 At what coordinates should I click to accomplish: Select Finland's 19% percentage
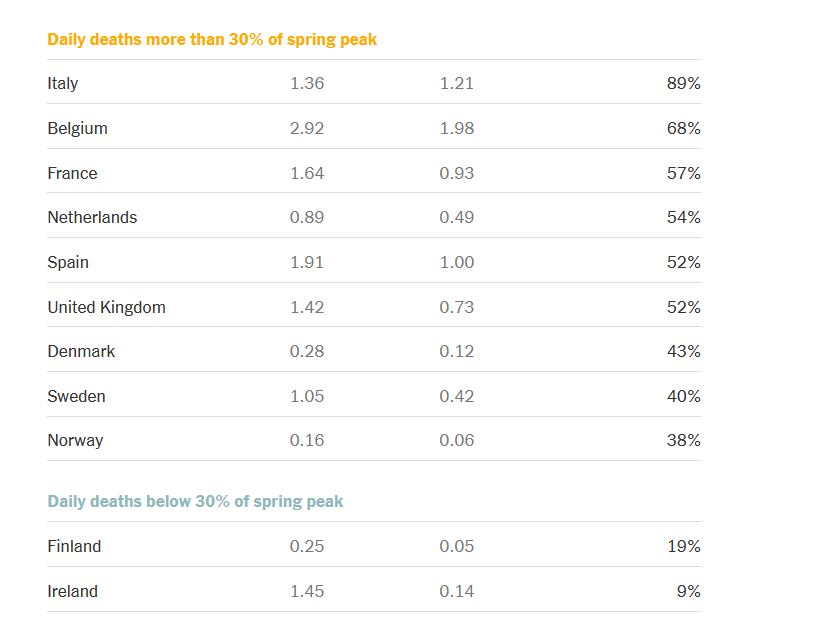coord(684,546)
